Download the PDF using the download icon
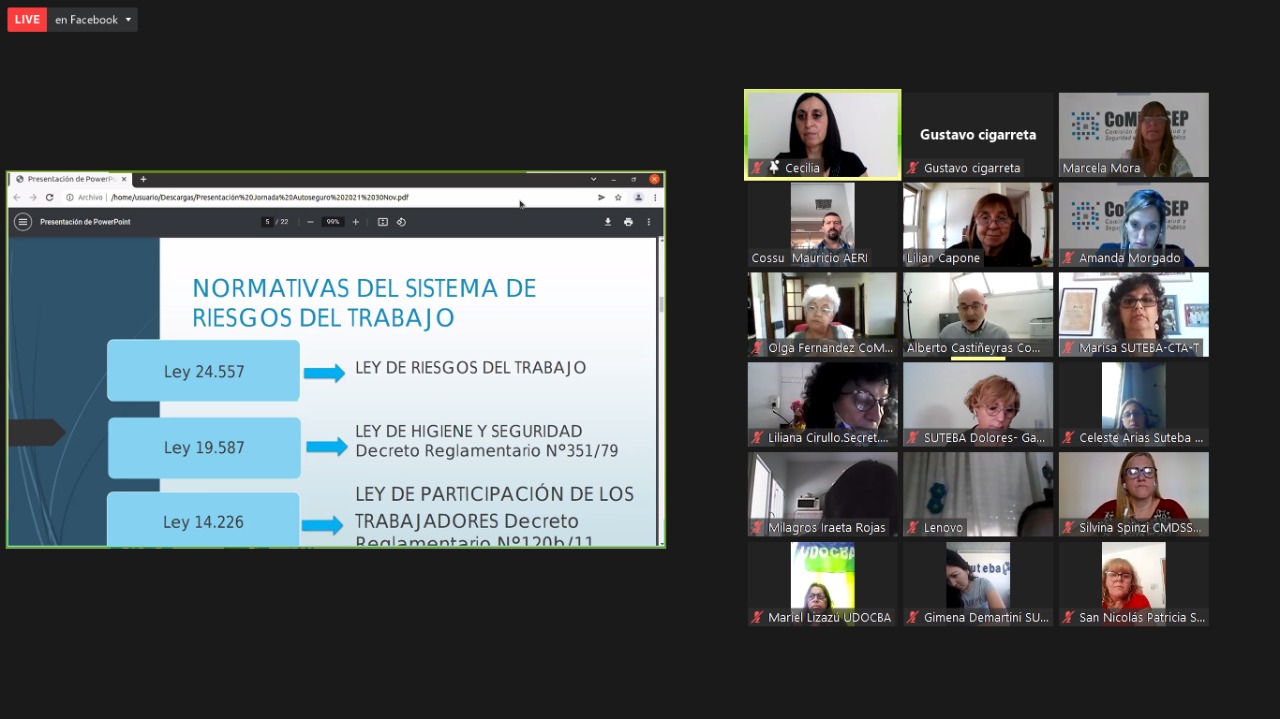The width and height of the screenshot is (1280, 719). point(607,222)
